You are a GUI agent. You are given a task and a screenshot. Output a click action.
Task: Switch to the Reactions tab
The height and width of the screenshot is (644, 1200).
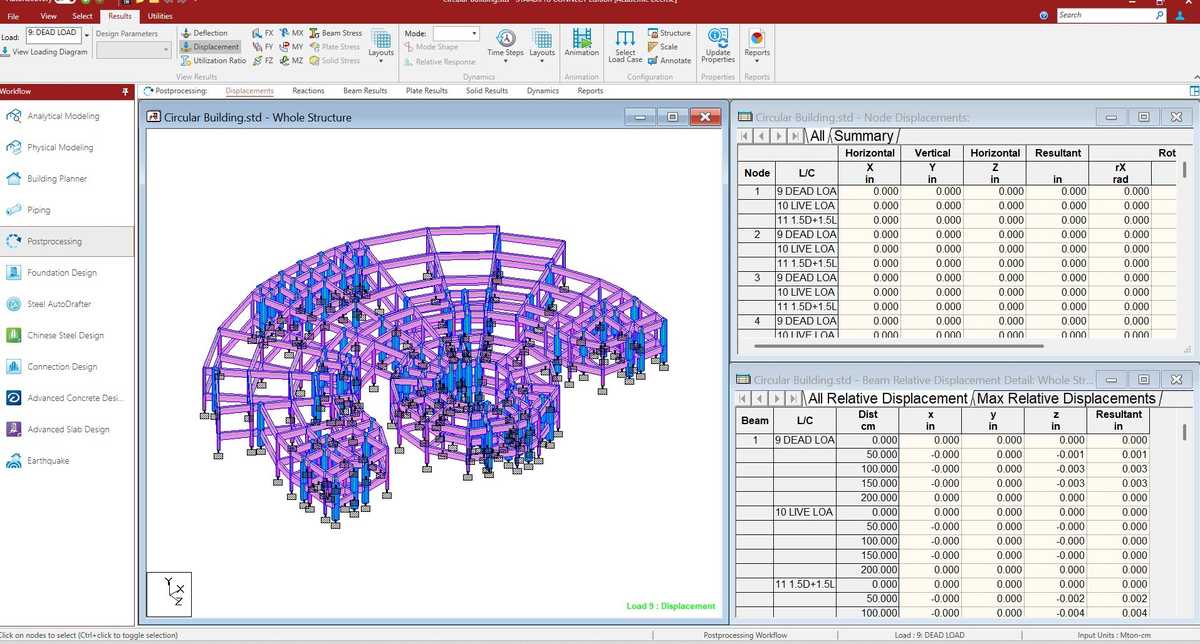(x=307, y=90)
